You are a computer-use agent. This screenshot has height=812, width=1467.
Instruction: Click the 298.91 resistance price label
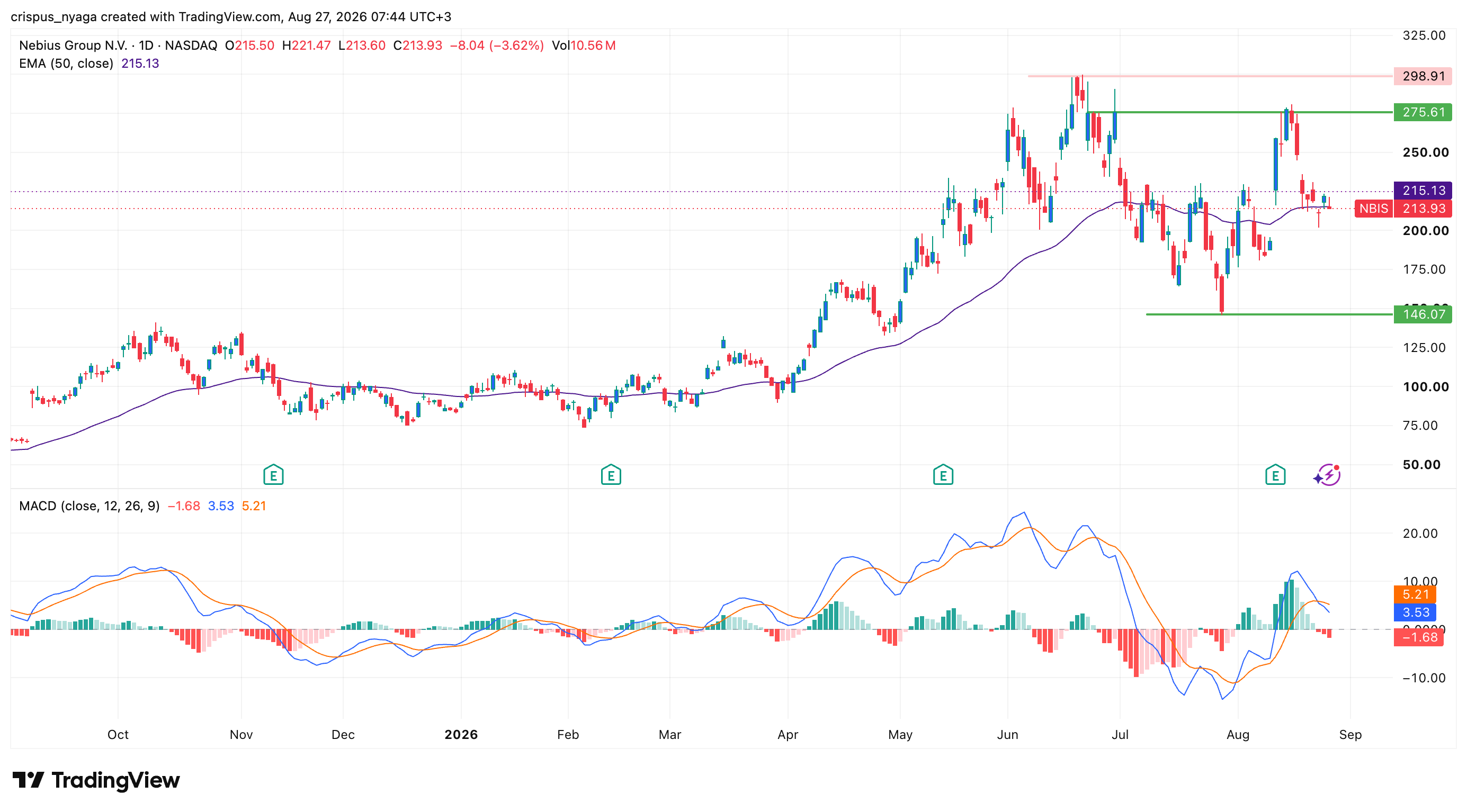point(1423,76)
